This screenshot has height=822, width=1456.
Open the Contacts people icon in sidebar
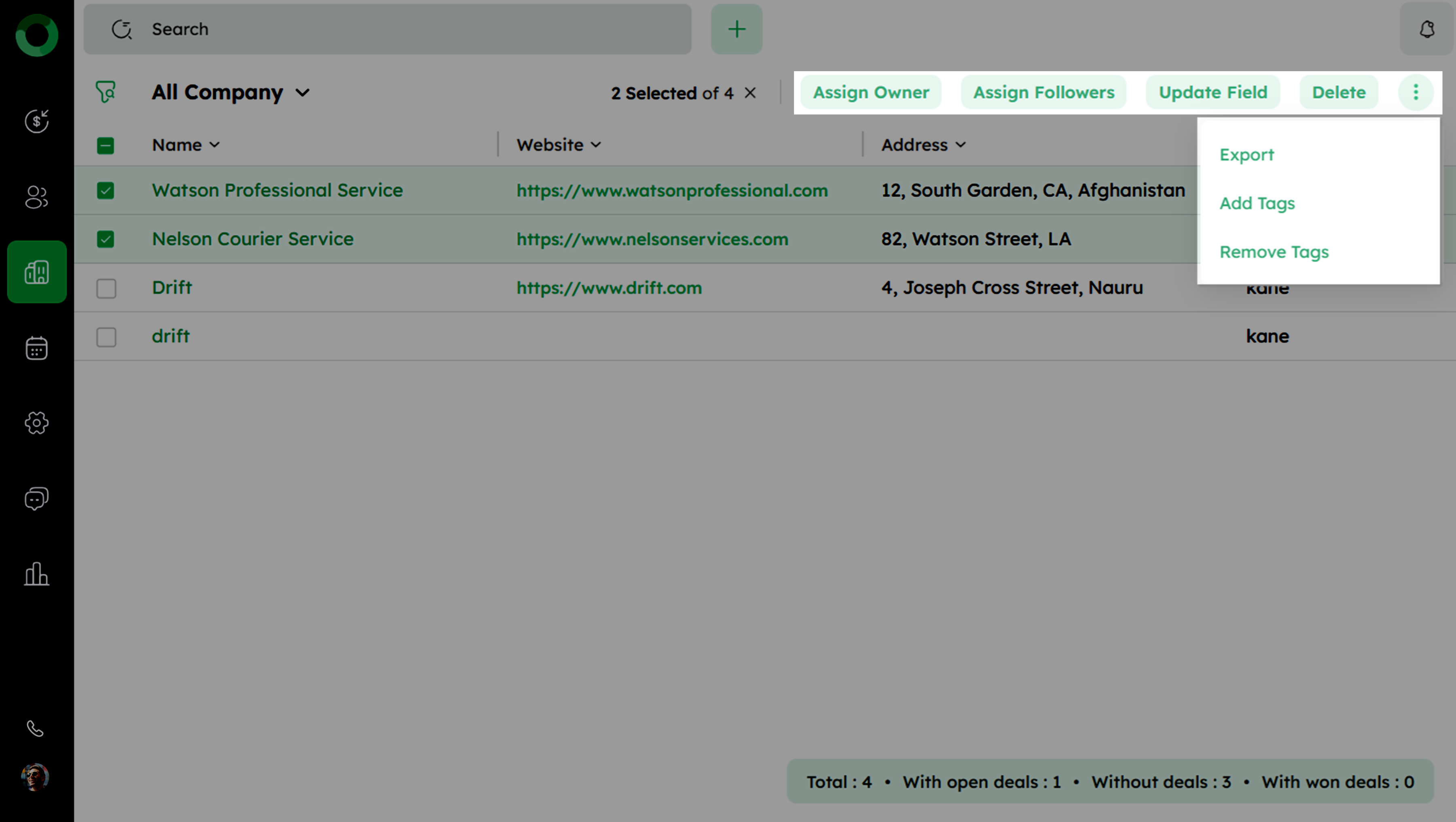pos(37,197)
